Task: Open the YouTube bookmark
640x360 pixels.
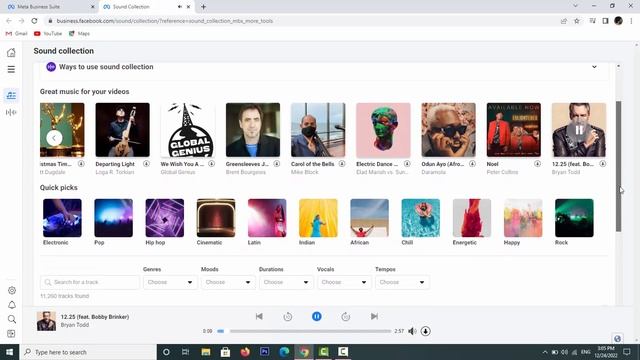Action: [48, 33]
